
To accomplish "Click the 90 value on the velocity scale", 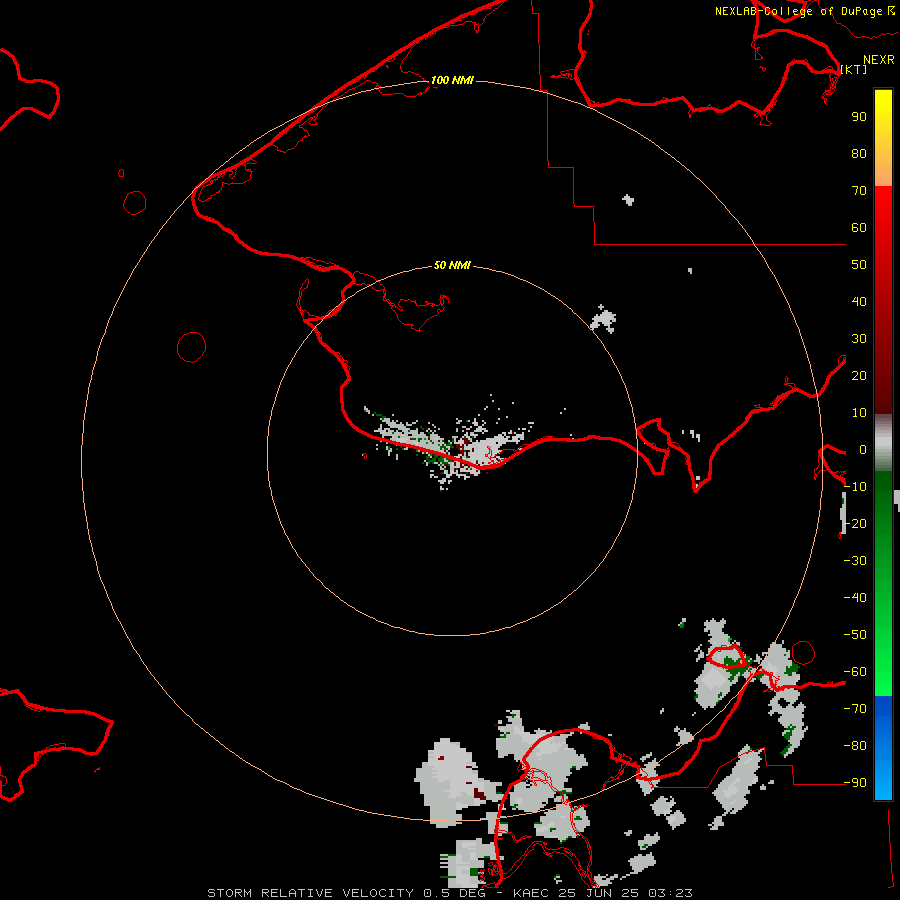I will coord(859,117).
